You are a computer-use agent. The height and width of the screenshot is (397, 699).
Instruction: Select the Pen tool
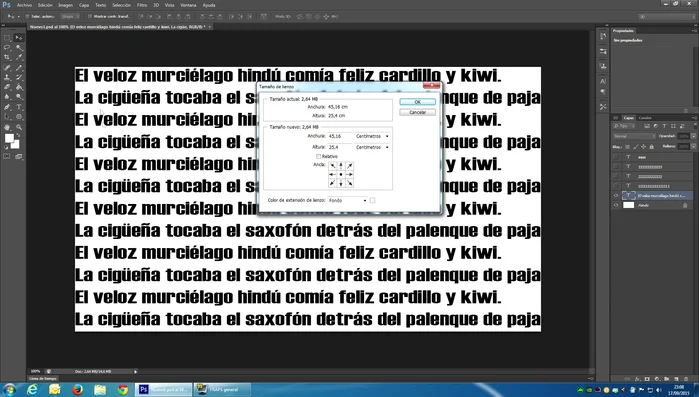(7, 107)
